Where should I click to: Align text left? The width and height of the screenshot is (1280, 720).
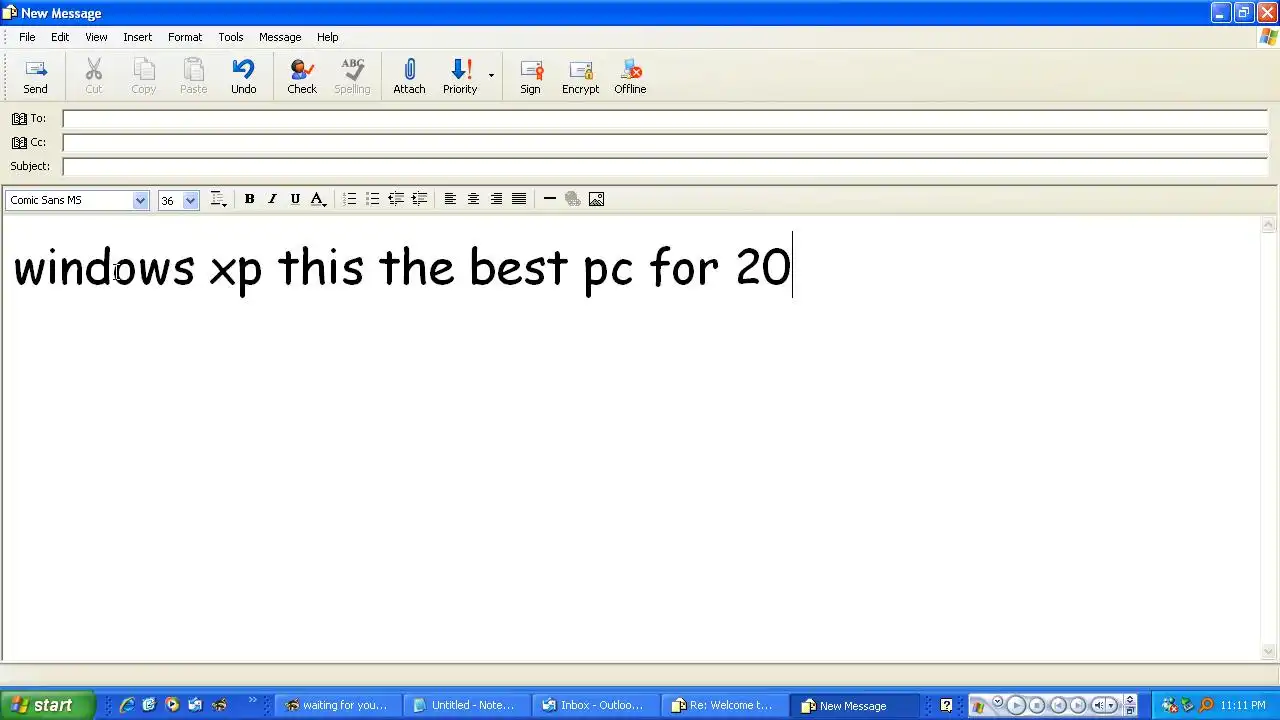tap(450, 199)
